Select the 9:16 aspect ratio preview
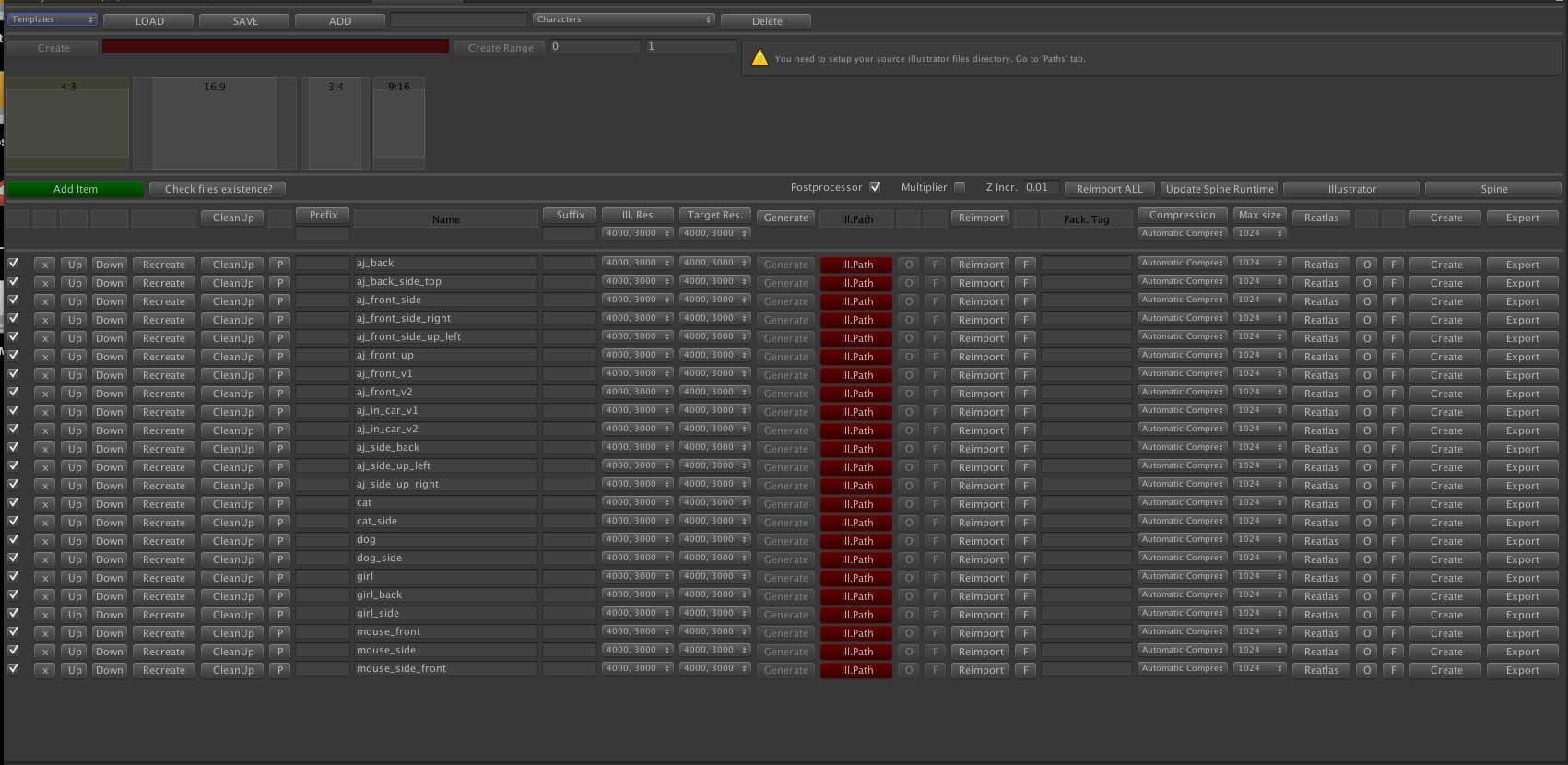The width and height of the screenshot is (1568, 765). (399, 123)
